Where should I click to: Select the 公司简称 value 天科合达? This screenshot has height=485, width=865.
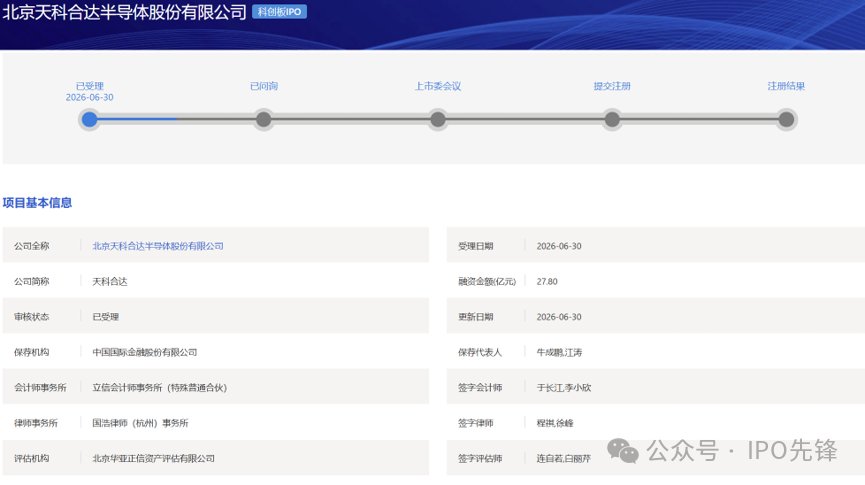110,281
